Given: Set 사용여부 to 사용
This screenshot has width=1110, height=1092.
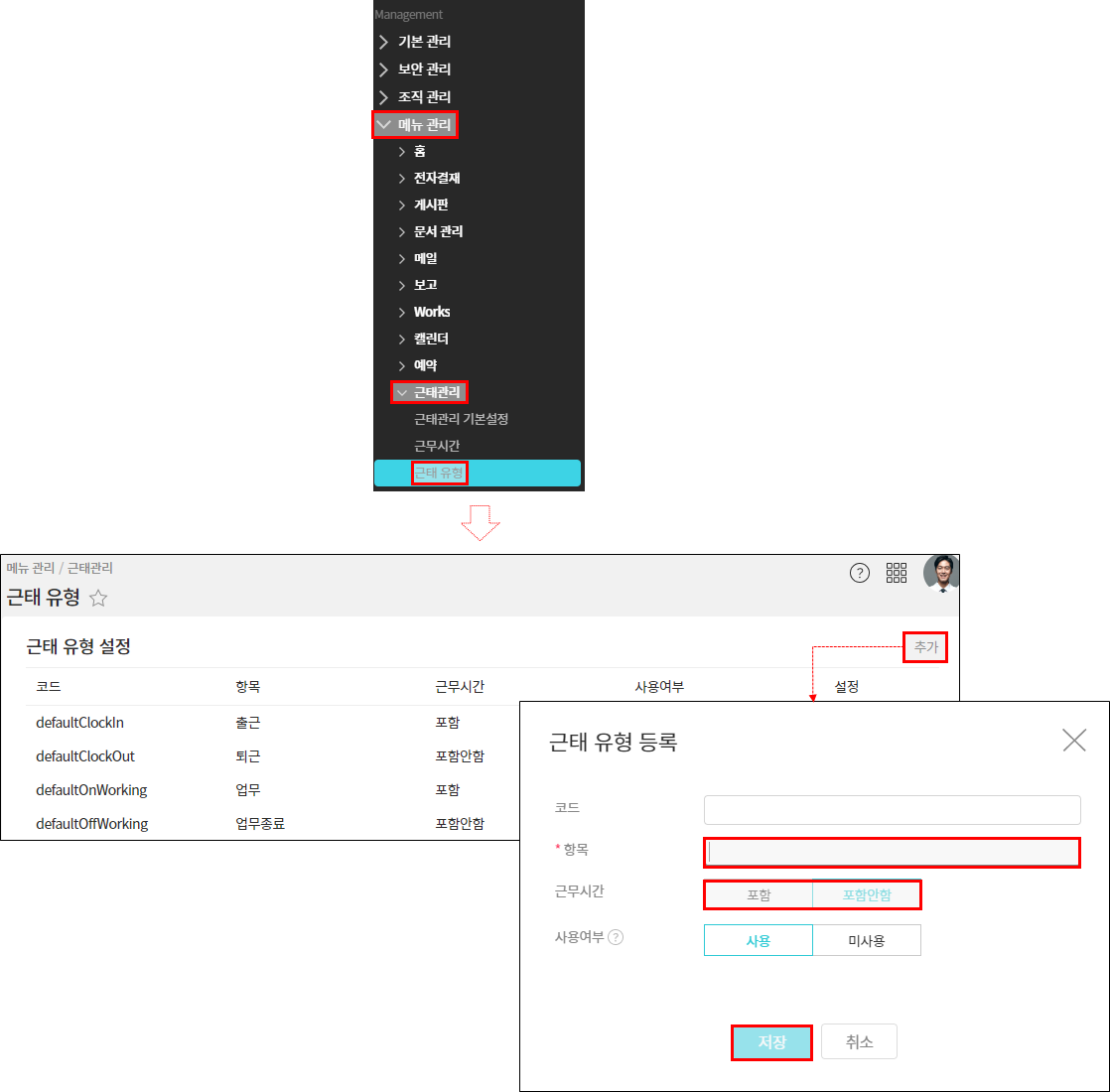Looking at the screenshot, I should [x=759, y=940].
